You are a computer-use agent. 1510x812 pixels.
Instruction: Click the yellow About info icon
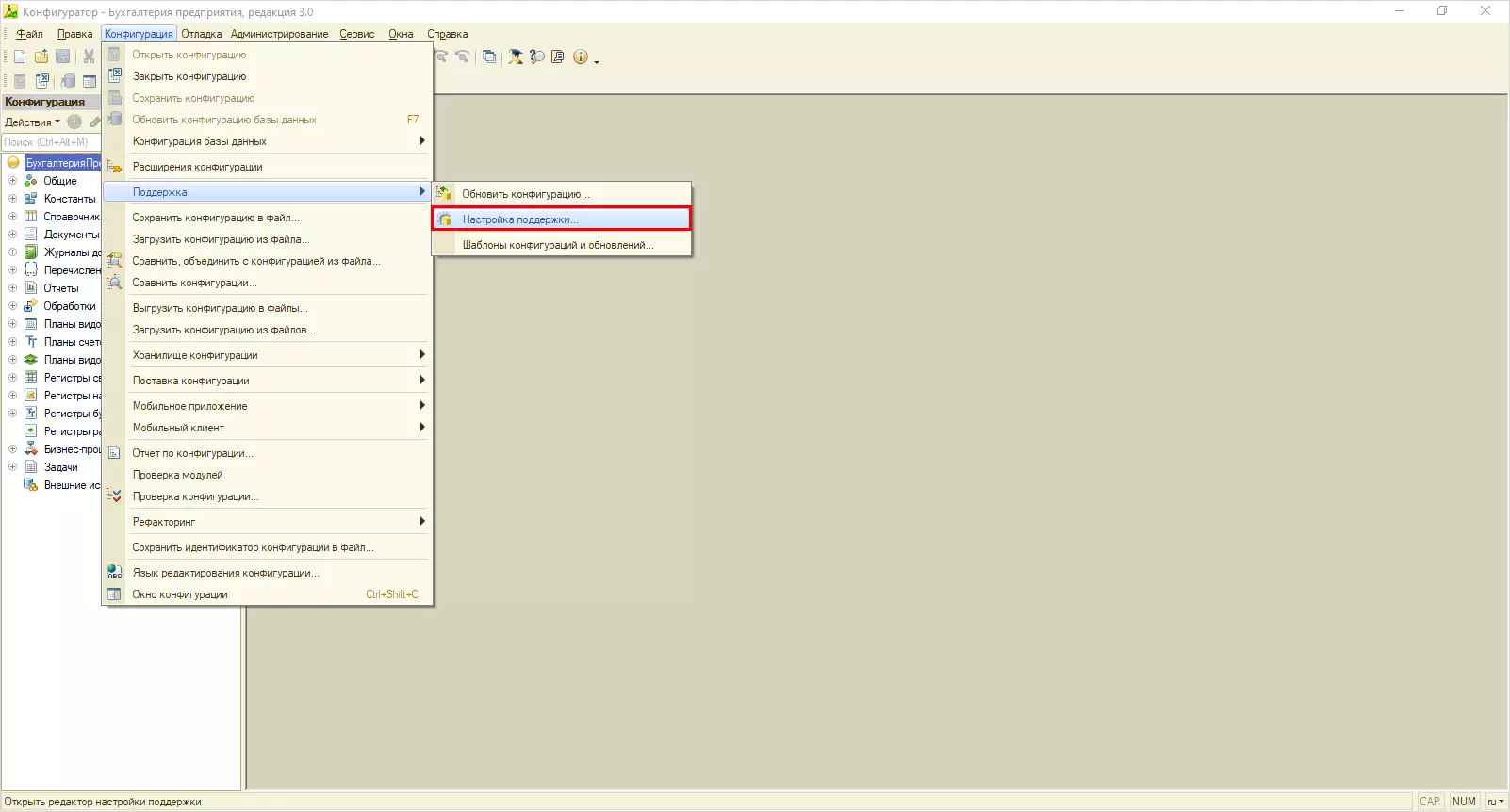[581, 57]
